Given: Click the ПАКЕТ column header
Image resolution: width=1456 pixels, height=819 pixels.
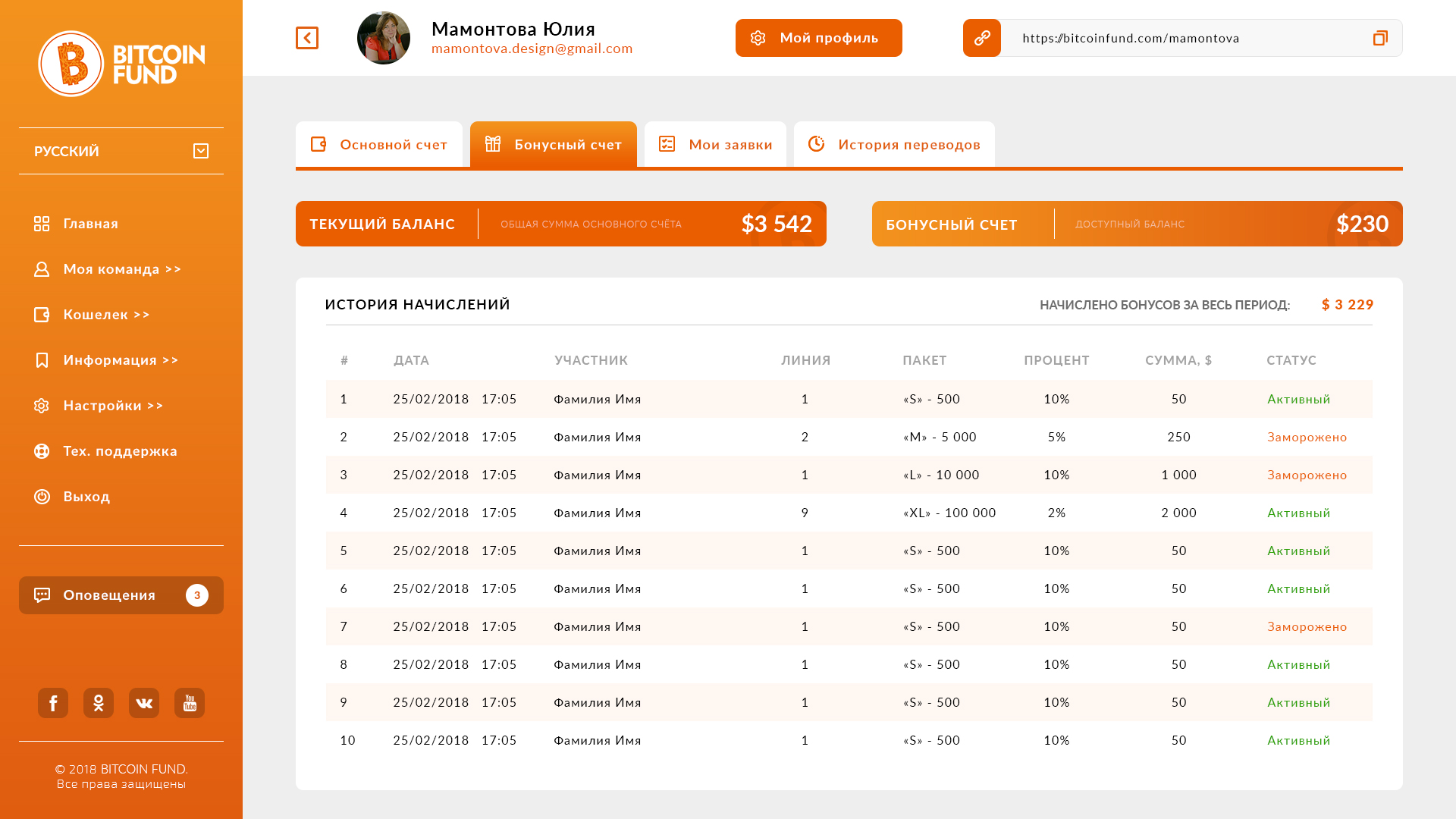Looking at the screenshot, I should click(925, 360).
